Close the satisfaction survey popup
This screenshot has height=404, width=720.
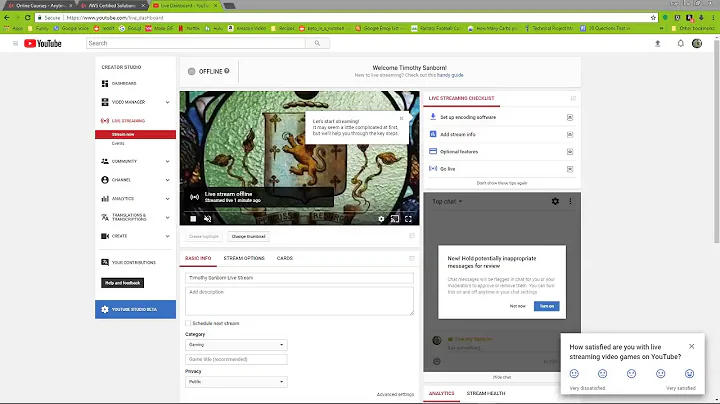[x=692, y=346]
